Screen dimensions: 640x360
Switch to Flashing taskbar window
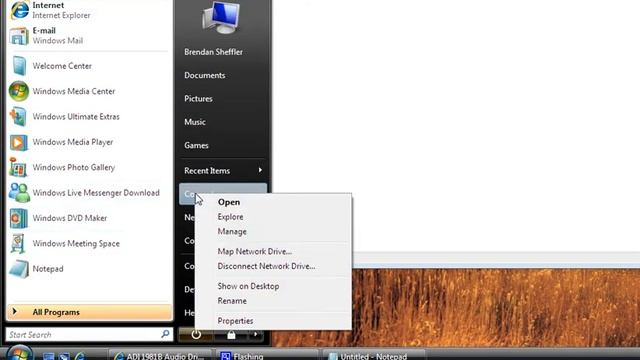(267, 355)
